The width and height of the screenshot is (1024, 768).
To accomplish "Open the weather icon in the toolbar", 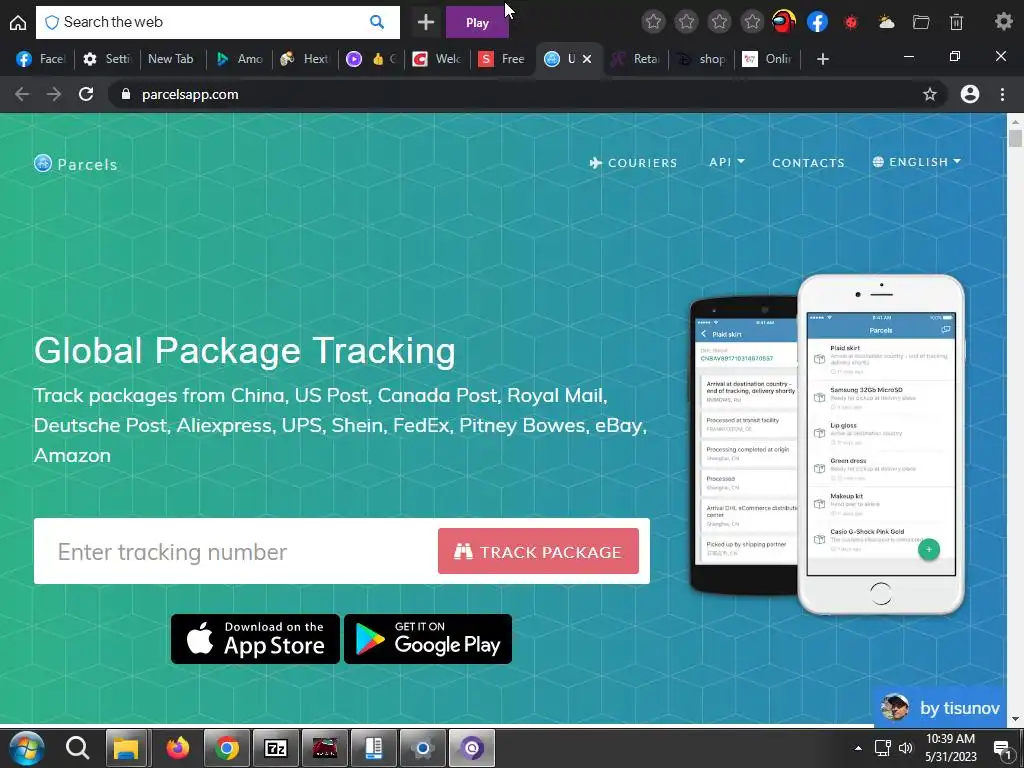I will click(x=886, y=22).
